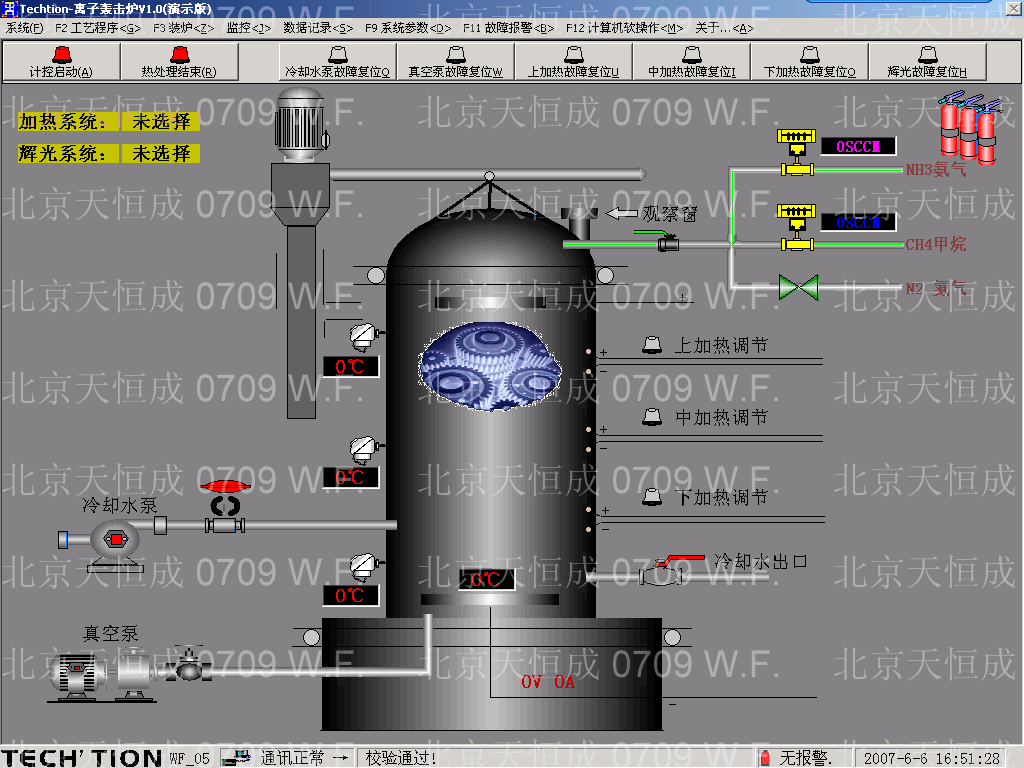Toggle the 上加热调节 upper heating indicator
1024x768 pixels.
(x=652, y=345)
